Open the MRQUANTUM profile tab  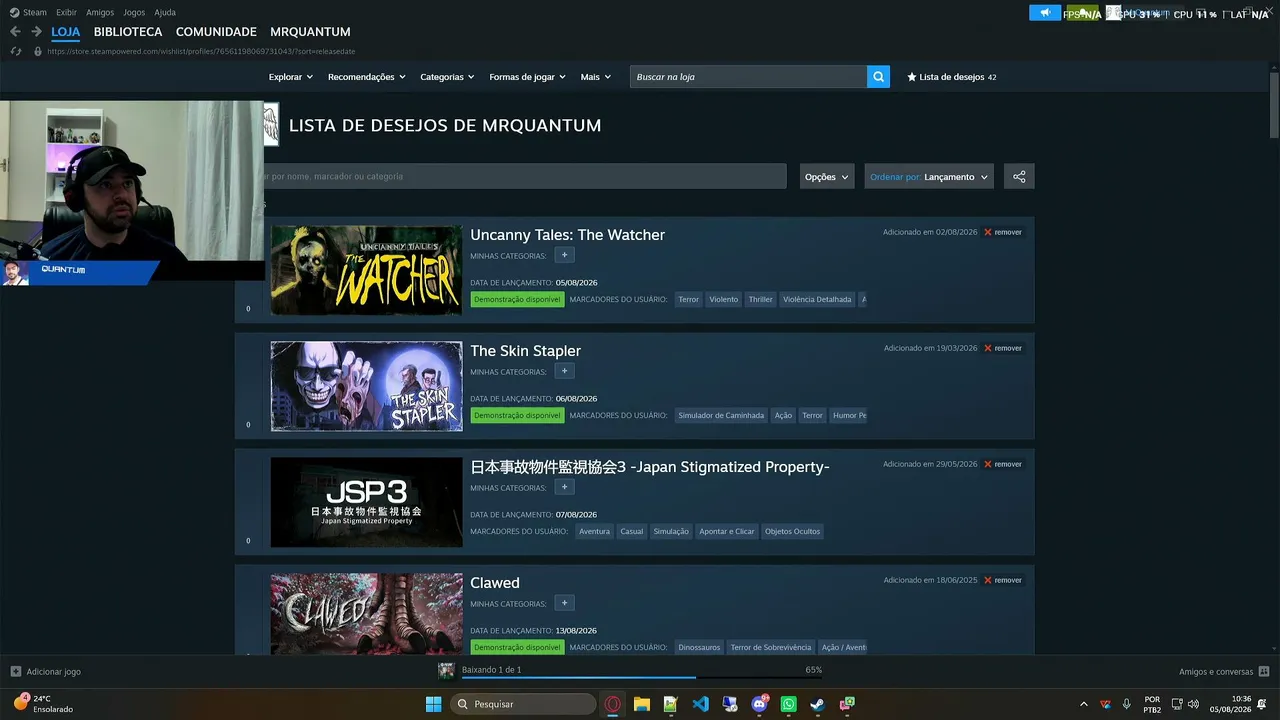tap(310, 32)
